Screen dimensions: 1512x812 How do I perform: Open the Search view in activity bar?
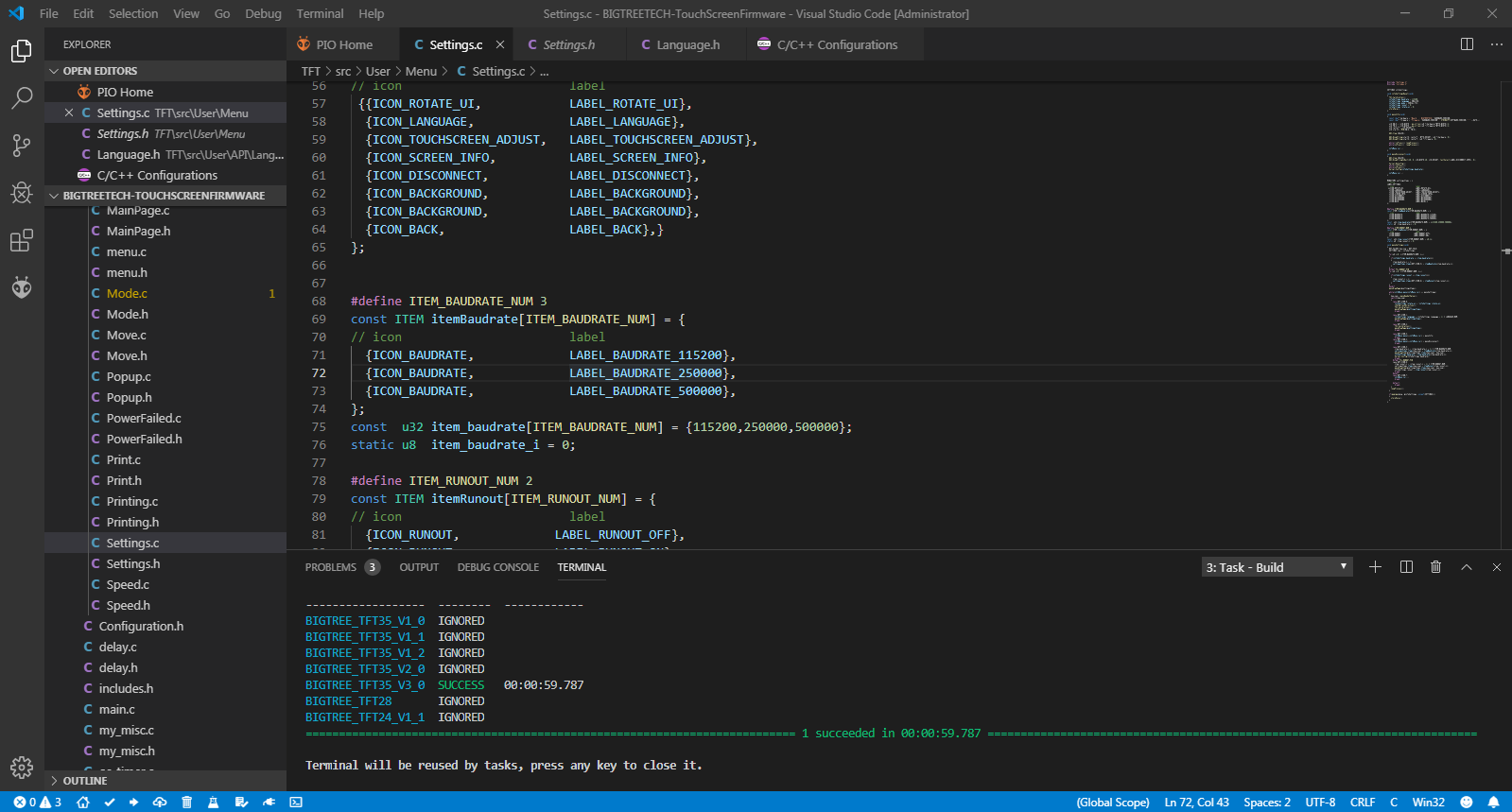[x=21, y=98]
